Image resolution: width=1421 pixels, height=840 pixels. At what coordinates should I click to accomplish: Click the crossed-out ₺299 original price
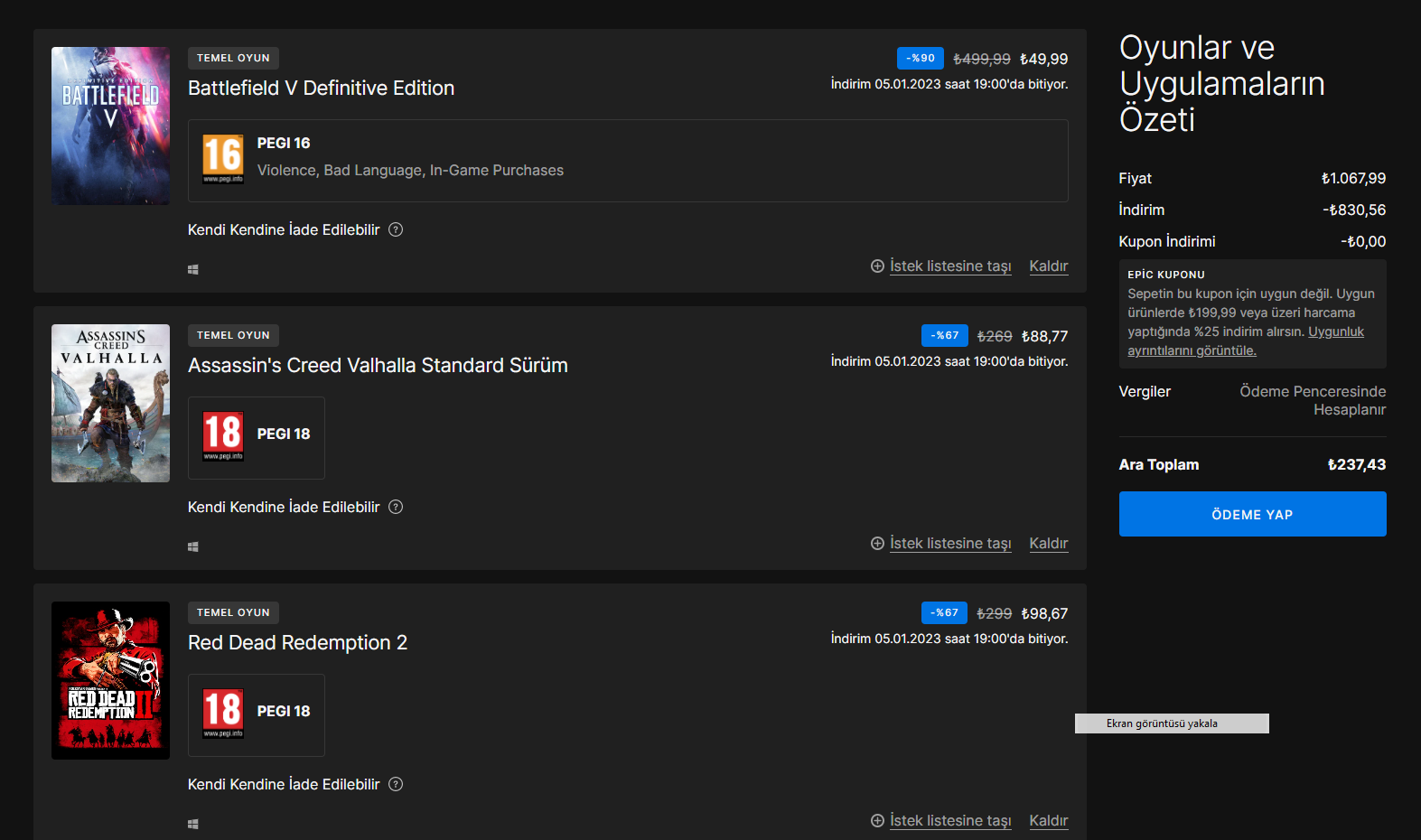tap(995, 613)
